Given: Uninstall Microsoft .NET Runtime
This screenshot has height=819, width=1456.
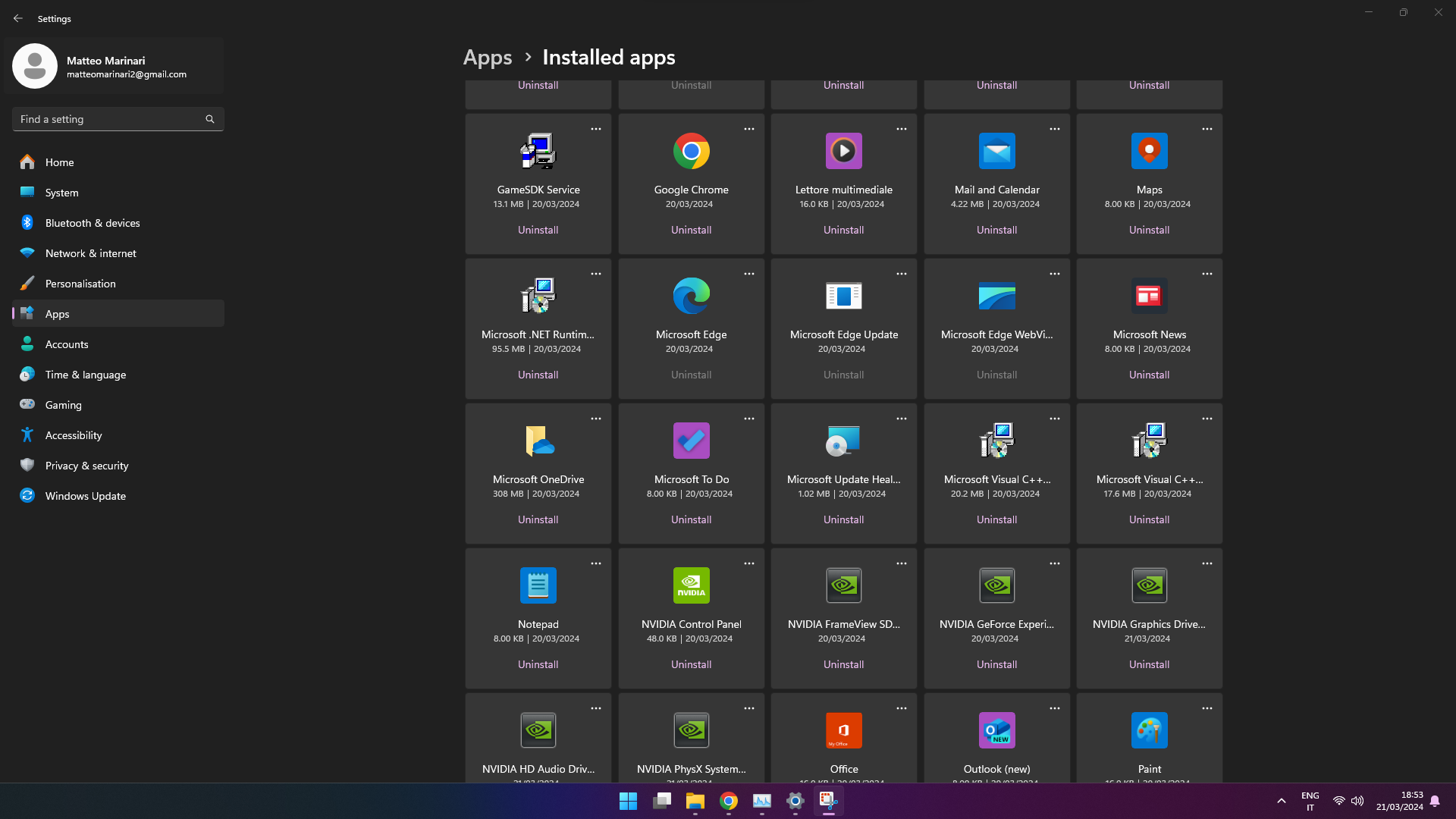Looking at the screenshot, I should 538,375.
